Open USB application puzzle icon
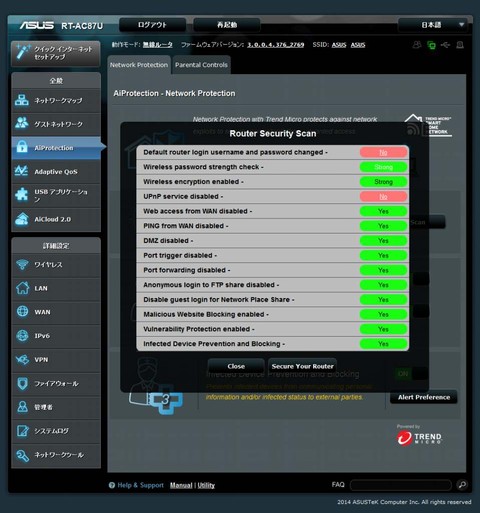The height and width of the screenshot is (513, 480). [22, 195]
